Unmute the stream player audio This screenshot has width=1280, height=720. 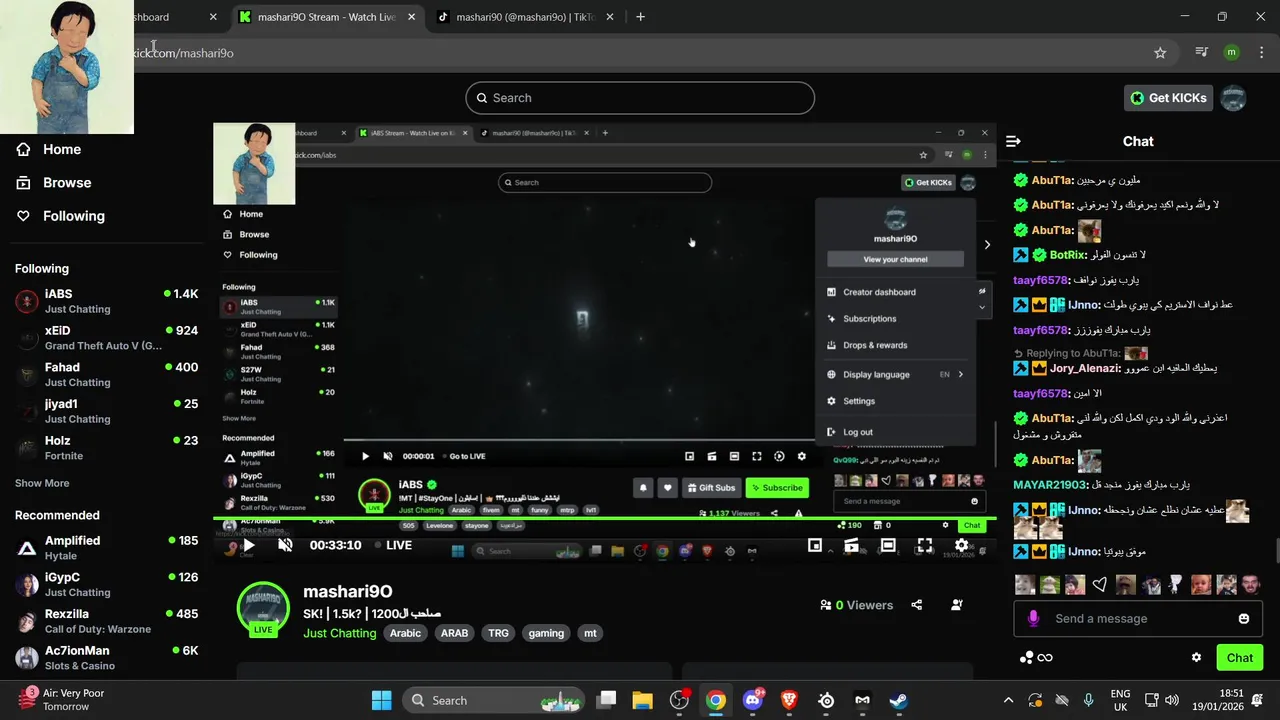click(285, 545)
